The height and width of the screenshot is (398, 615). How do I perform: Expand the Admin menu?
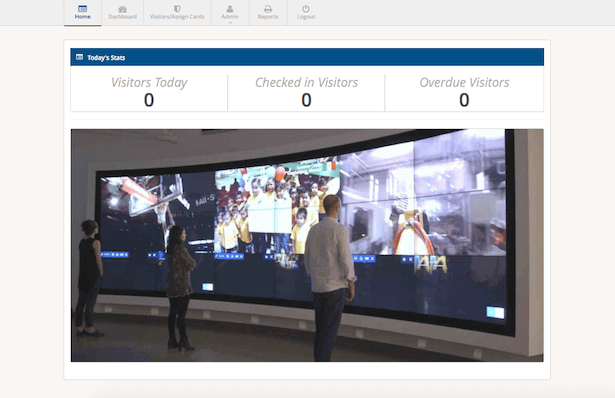tap(230, 13)
